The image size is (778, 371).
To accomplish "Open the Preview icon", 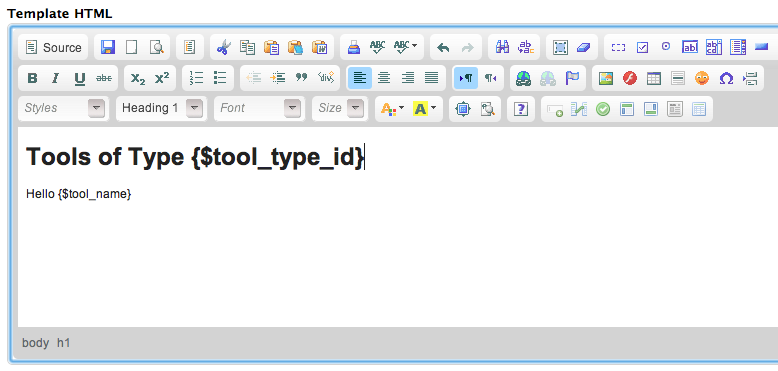I will pyautogui.click(x=156, y=48).
